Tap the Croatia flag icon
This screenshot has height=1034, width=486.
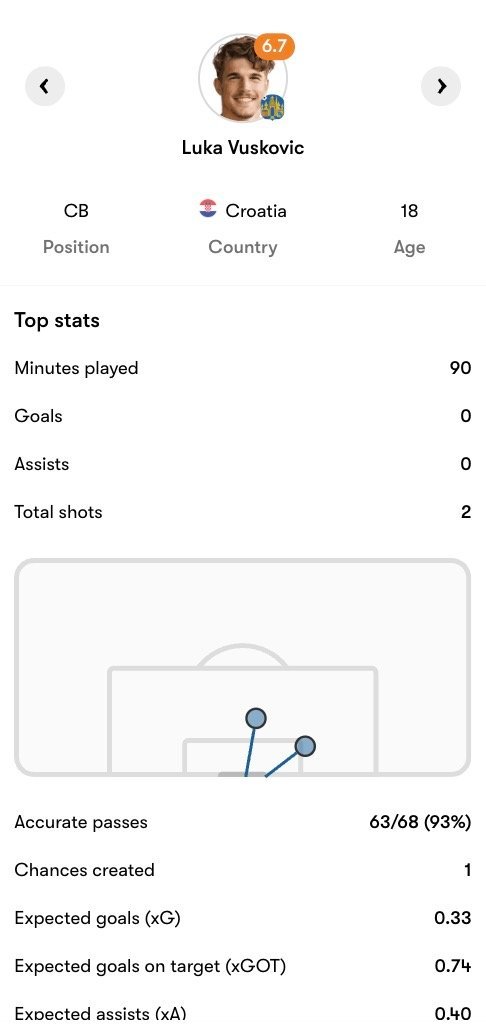pos(208,209)
